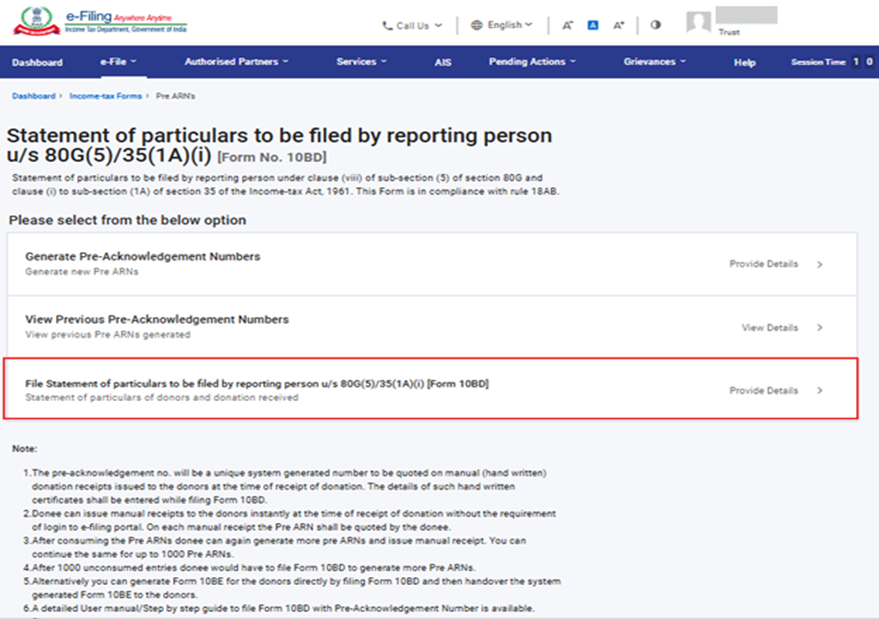Expand the Authorised Partners menu
This screenshot has width=879, height=619.
[236, 62]
